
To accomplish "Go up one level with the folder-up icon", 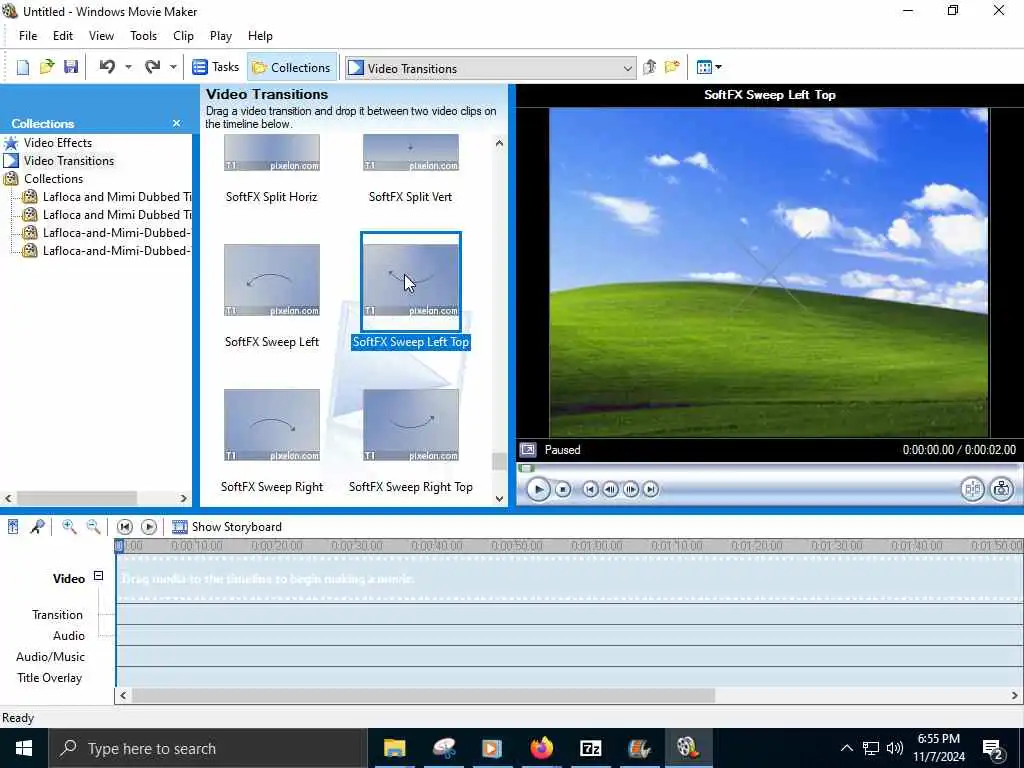I will tap(649, 67).
